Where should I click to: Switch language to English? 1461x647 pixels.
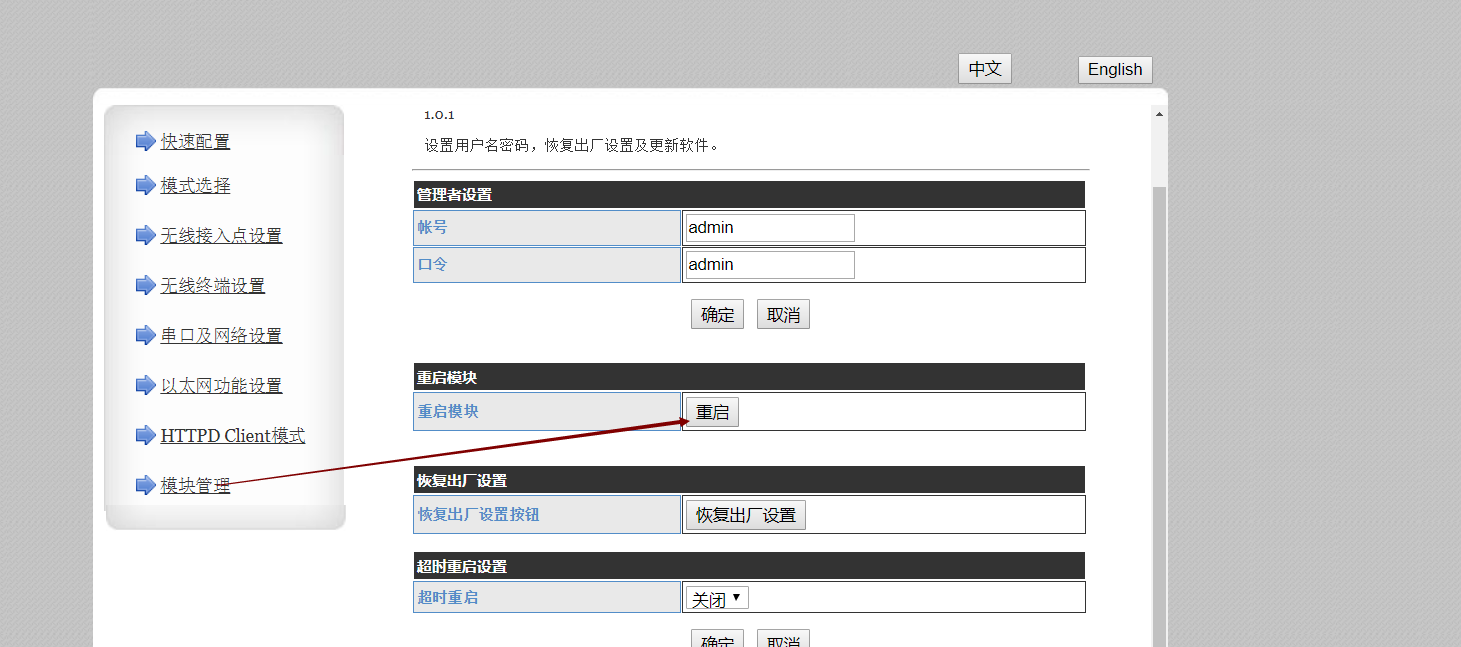1115,69
